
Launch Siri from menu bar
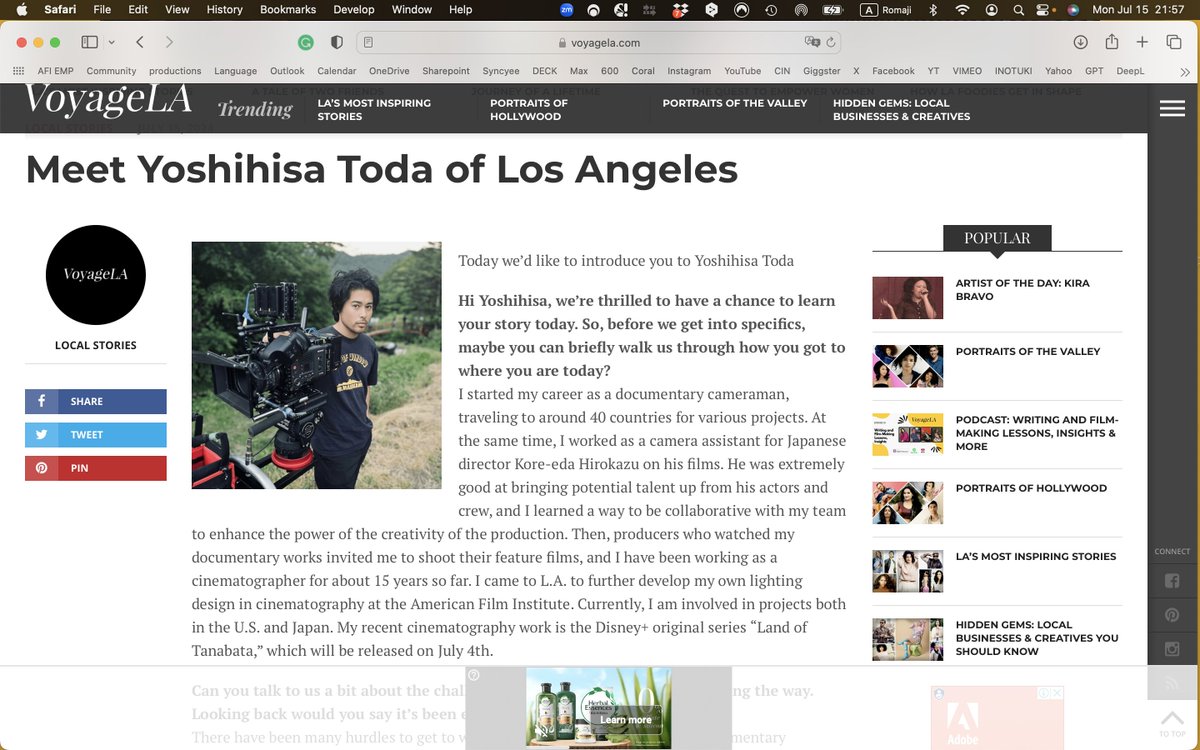1073,10
